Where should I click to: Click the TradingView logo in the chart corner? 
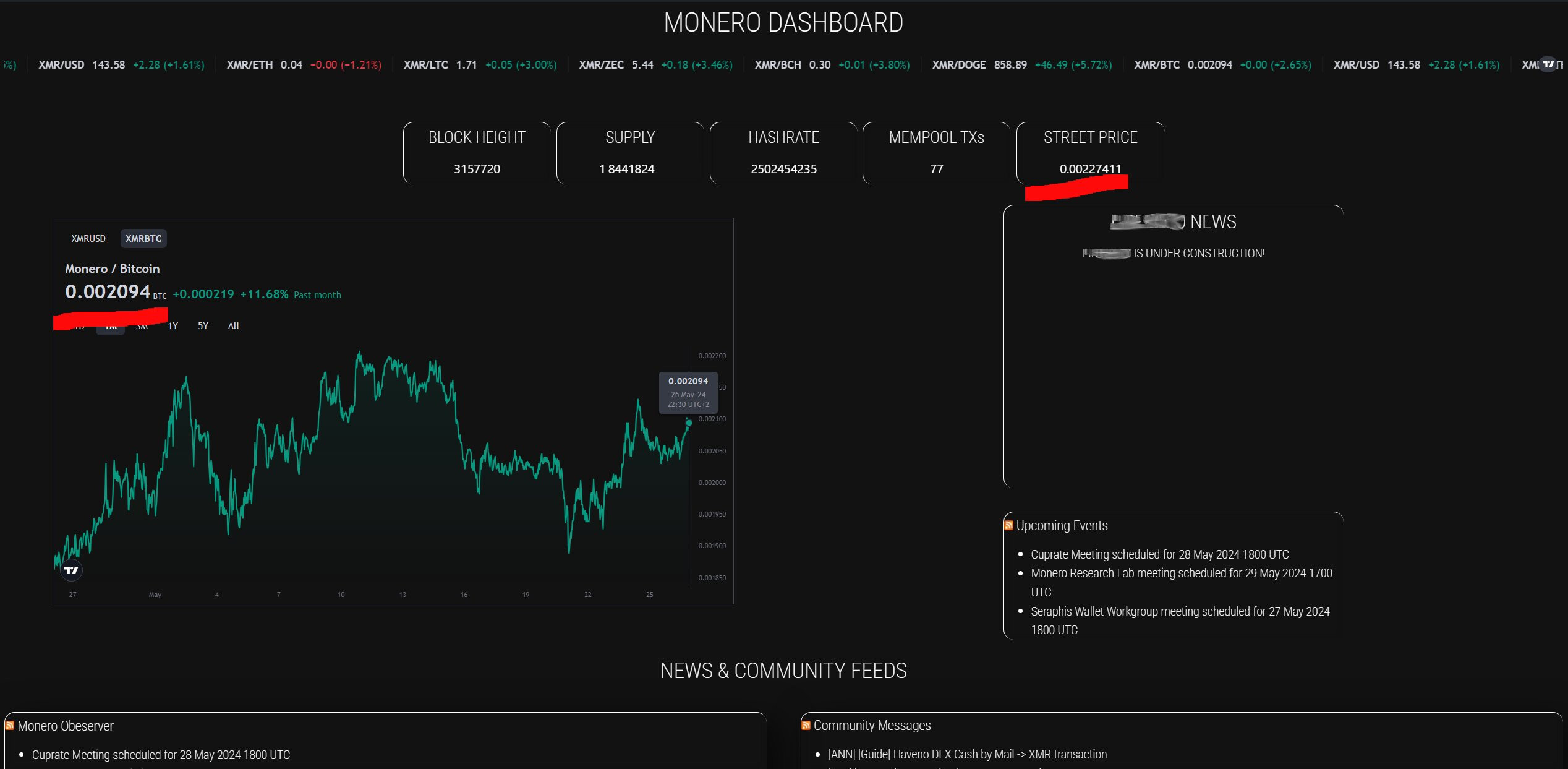71,570
